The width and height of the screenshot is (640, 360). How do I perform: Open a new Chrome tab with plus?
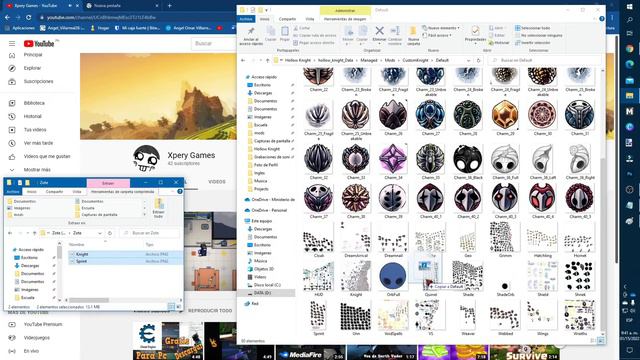(169, 6)
